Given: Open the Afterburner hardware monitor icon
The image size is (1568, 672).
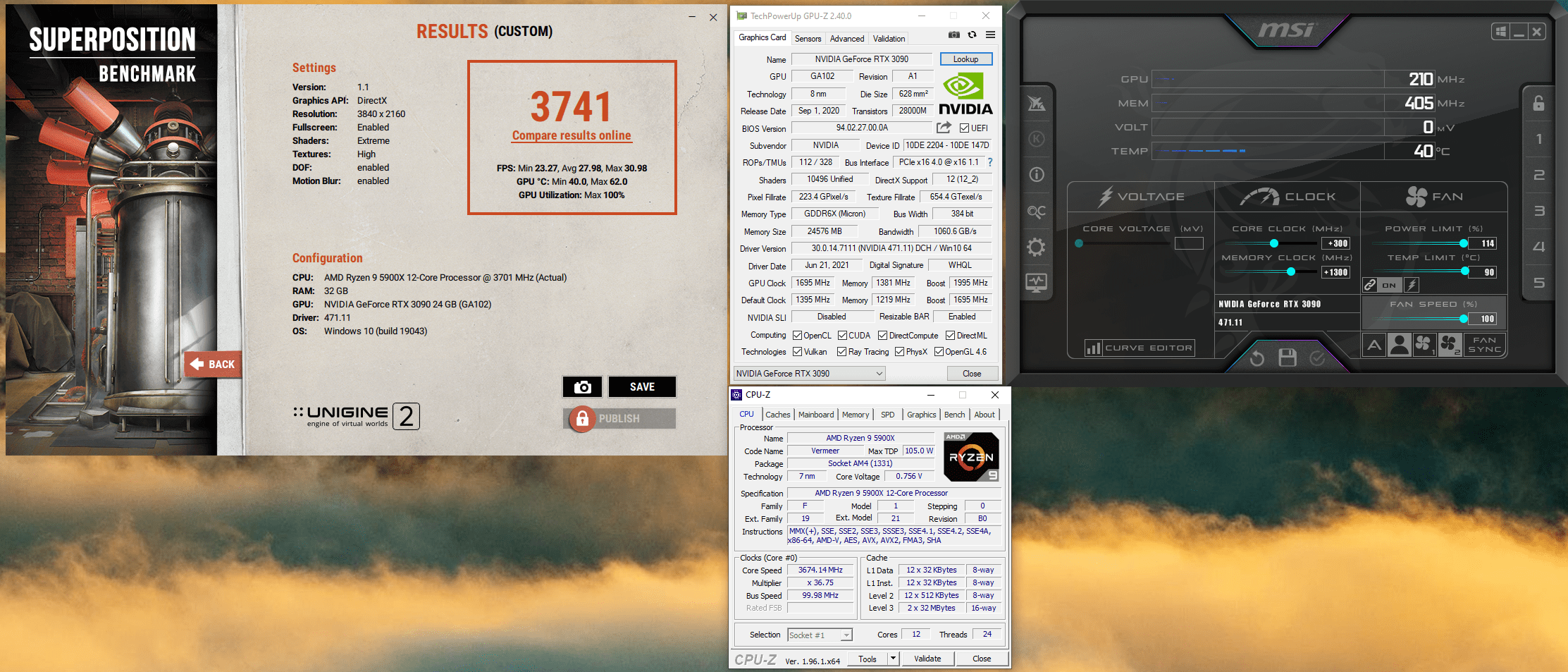Looking at the screenshot, I should click(1037, 283).
